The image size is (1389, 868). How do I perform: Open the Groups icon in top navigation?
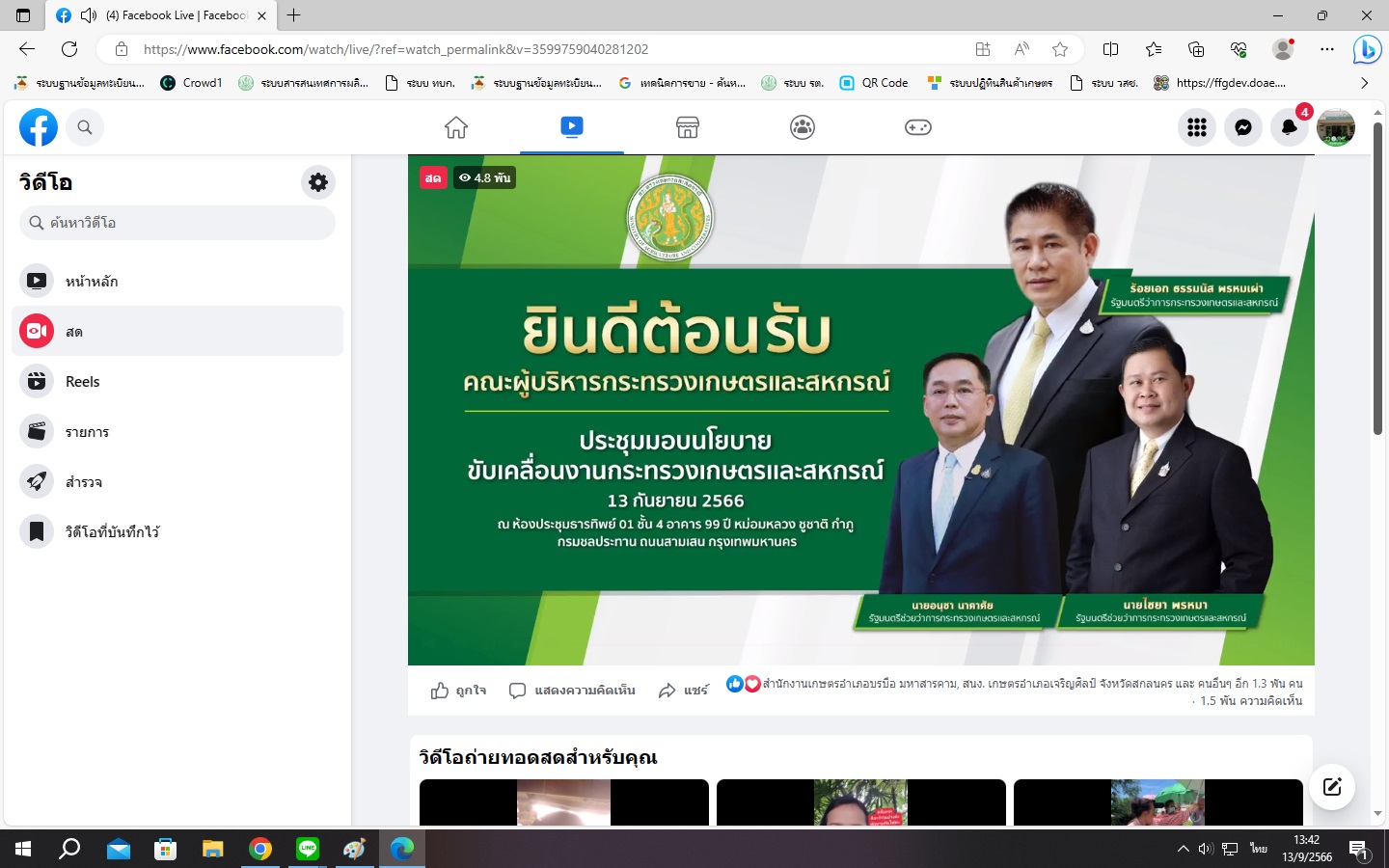click(803, 127)
